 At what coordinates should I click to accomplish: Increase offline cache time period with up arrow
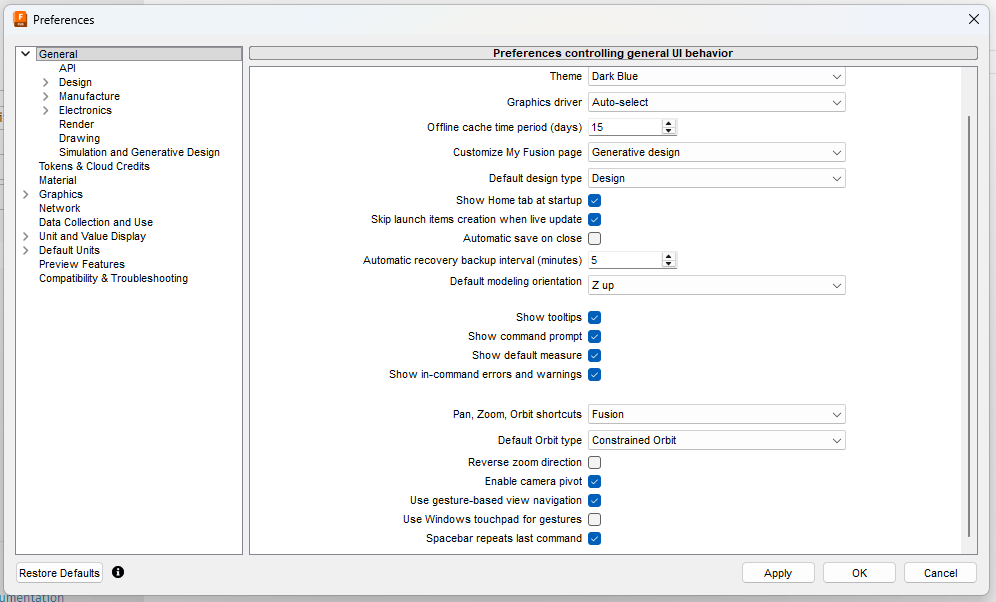[x=669, y=123]
